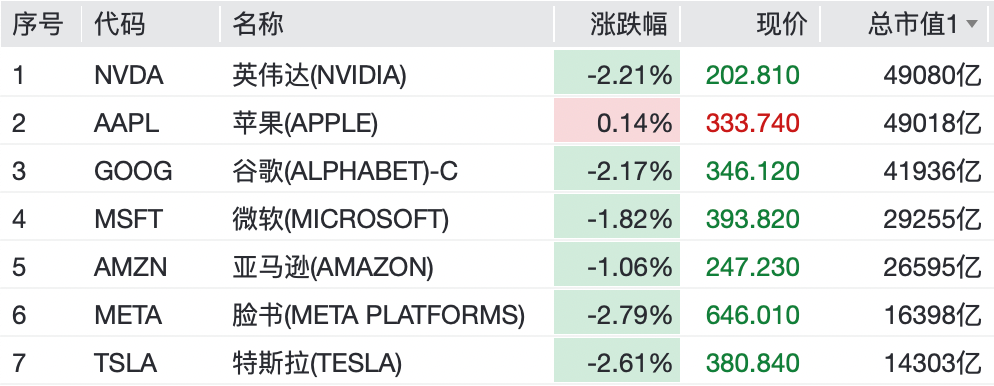Select the 谷歌(ALPHABET)-C entry
Image resolution: width=994 pixels, height=386 pixels.
[345, 171]
